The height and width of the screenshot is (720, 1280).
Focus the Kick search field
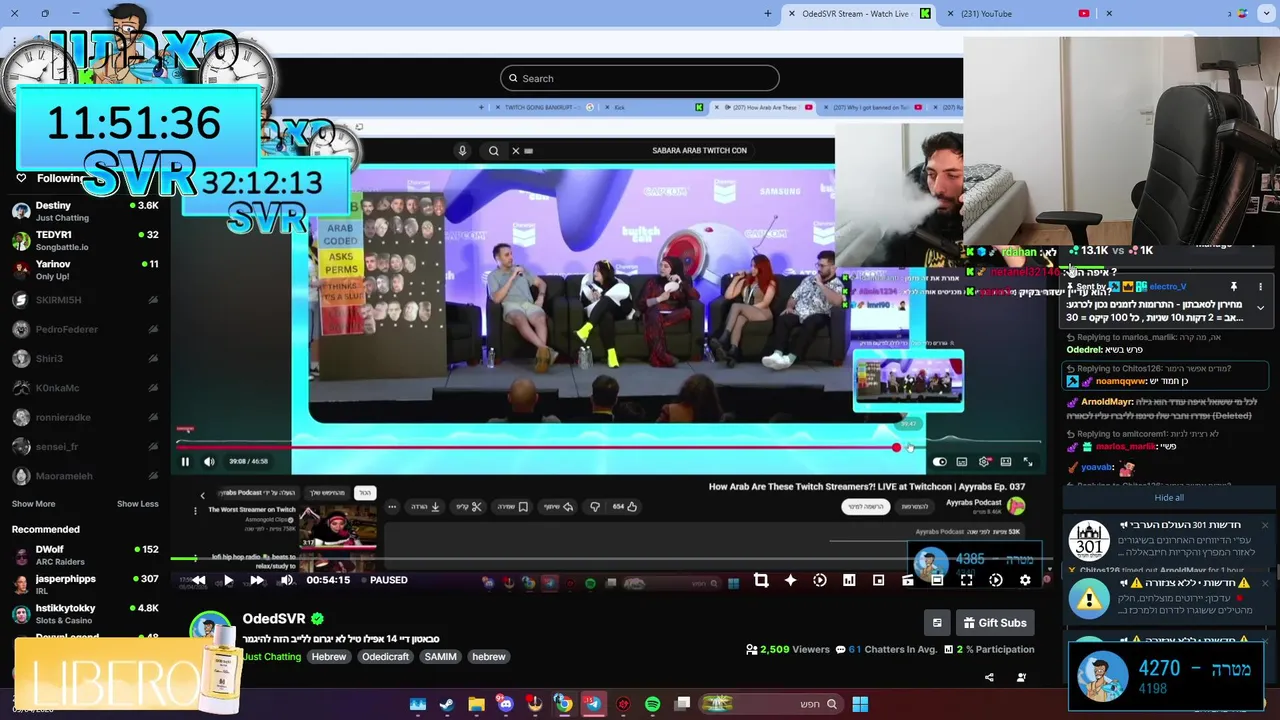point(640,78)
